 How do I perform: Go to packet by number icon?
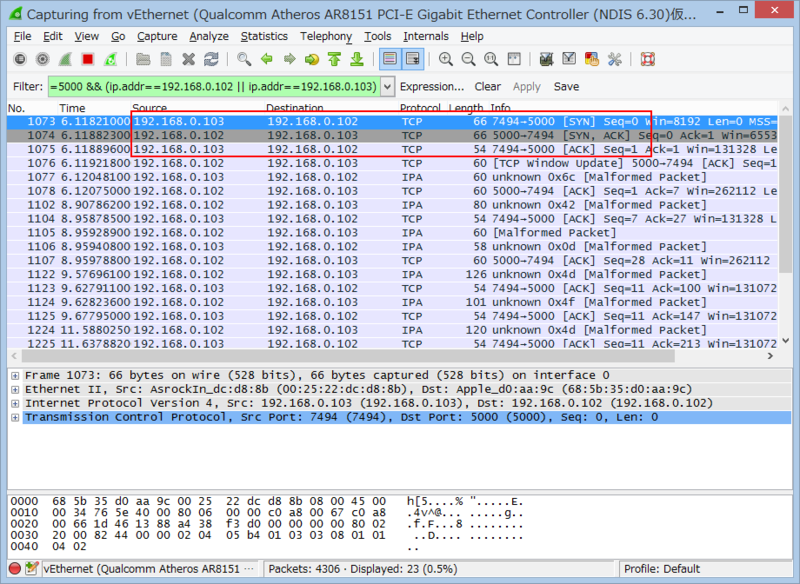point(312,59)
